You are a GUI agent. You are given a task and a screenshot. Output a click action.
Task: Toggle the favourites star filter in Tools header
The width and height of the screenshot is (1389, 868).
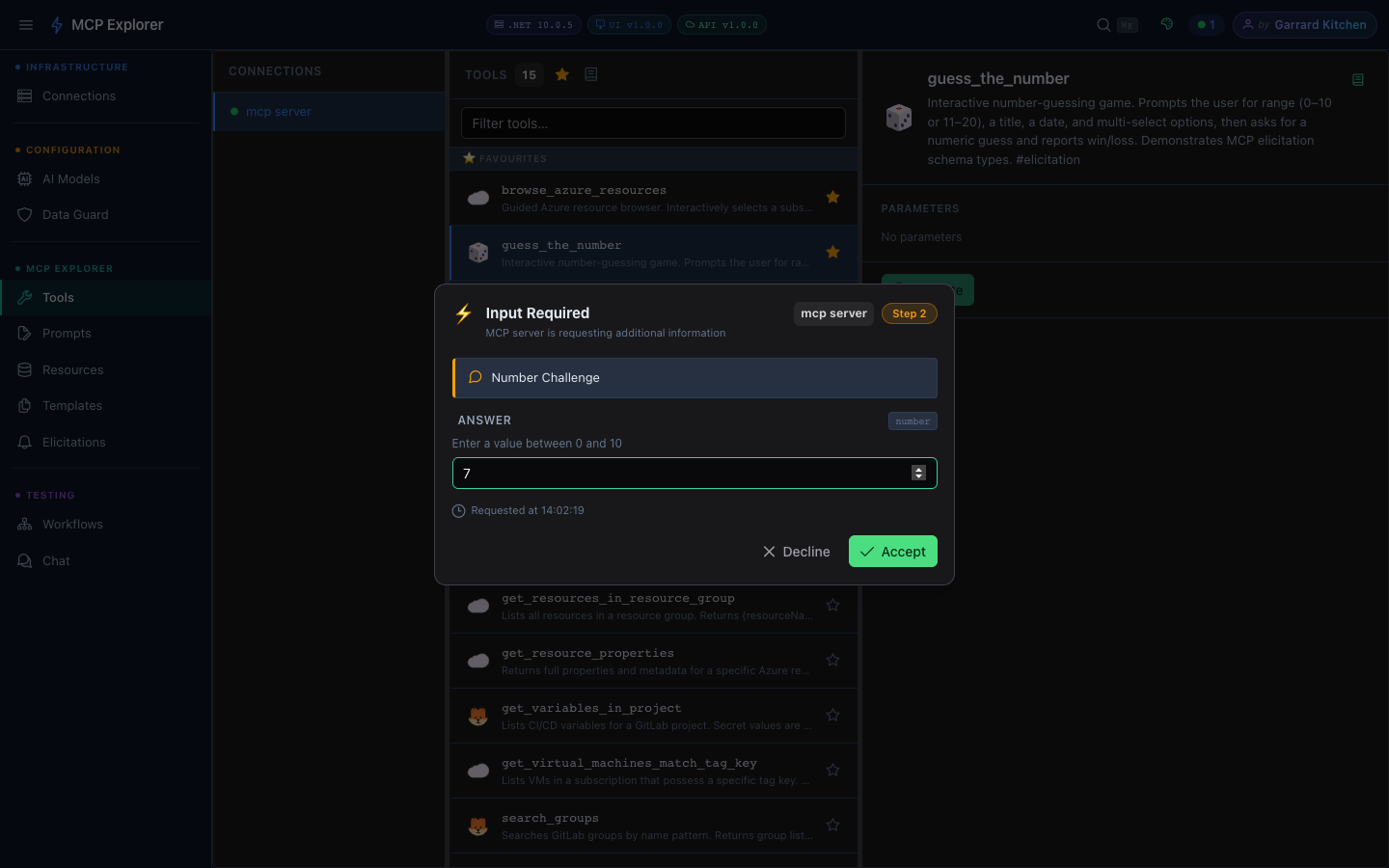click(x=562, y=74)
